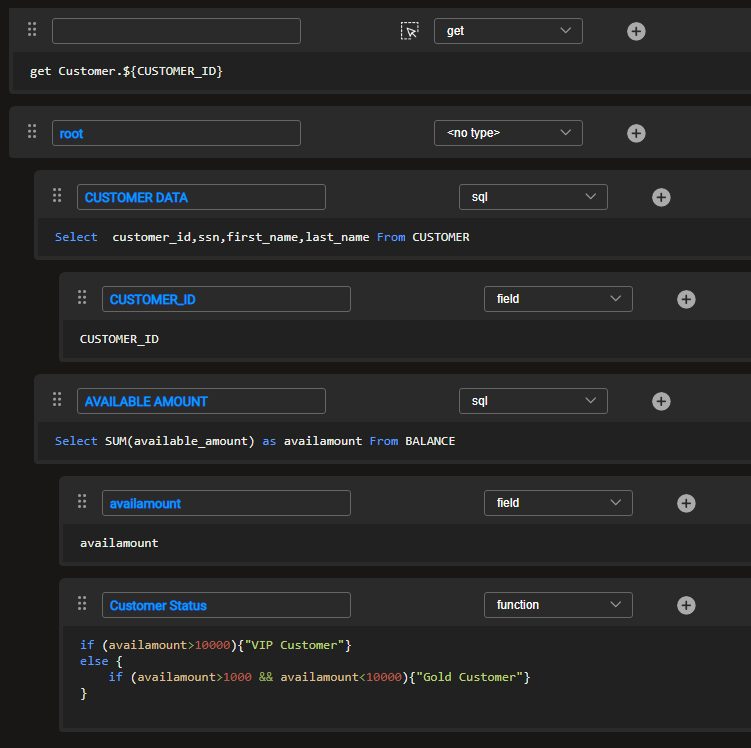This screenshot has width=751, height=748.
Task: Click drag handle beside the root name field
Action: [32, 132]
